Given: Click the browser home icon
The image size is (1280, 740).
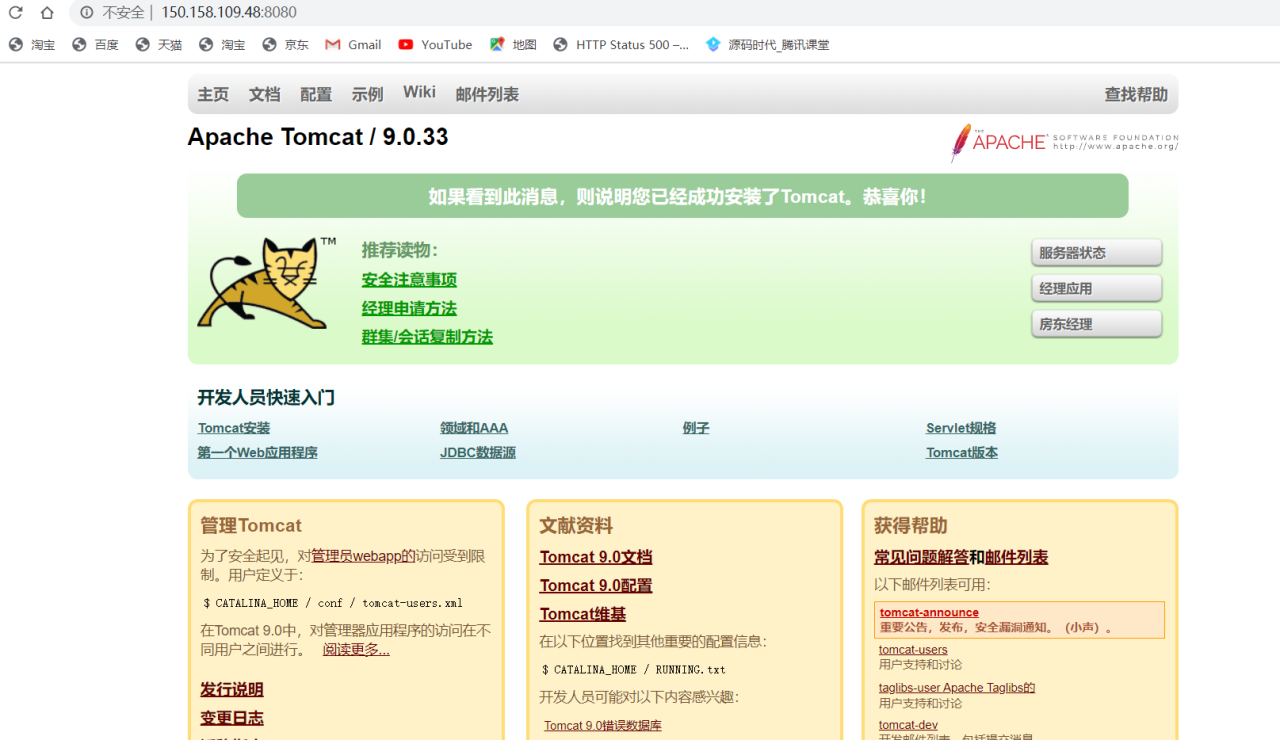Looking at the screenshot, I should (46, 13).
